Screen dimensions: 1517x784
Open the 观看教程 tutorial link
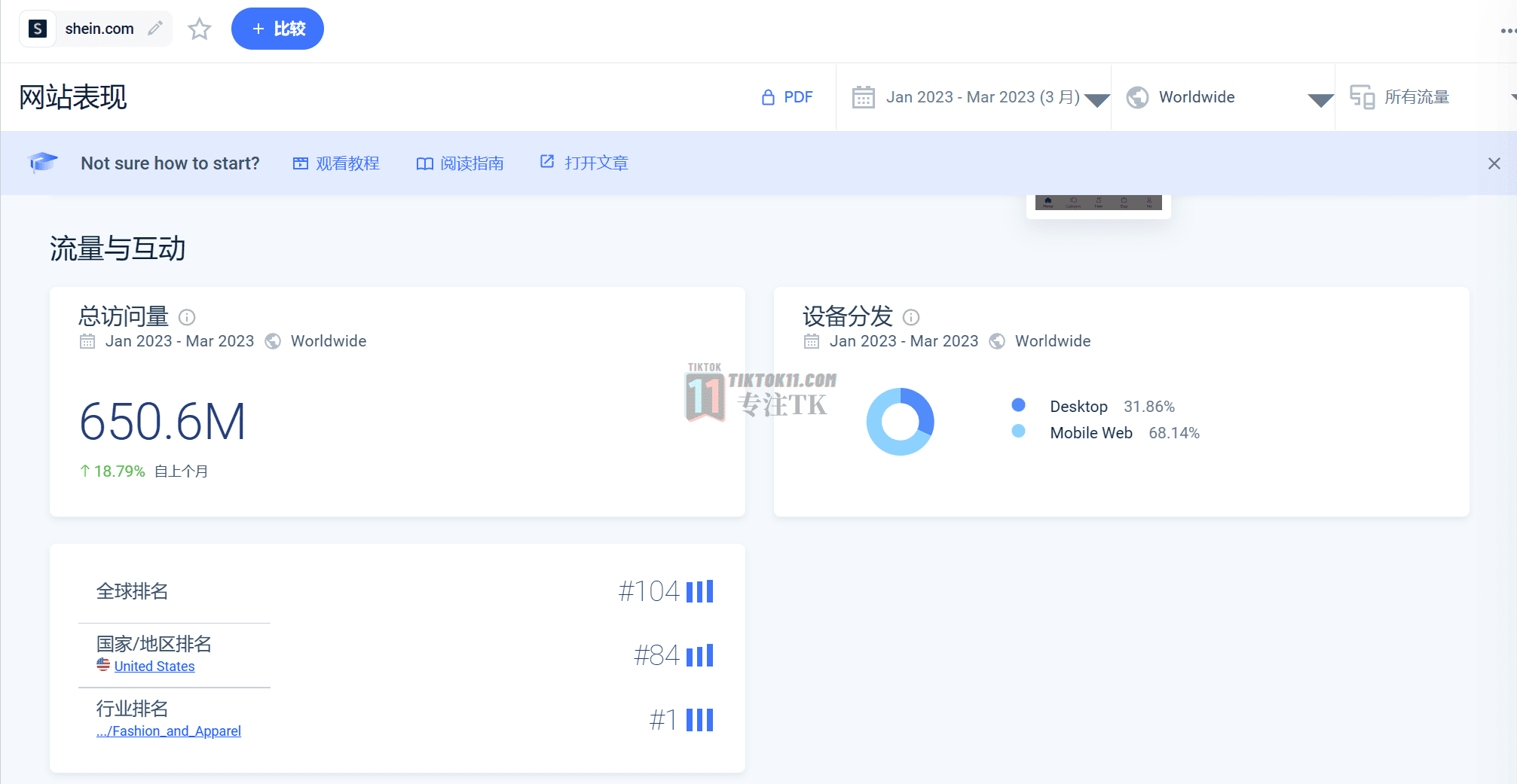(336, 163)
